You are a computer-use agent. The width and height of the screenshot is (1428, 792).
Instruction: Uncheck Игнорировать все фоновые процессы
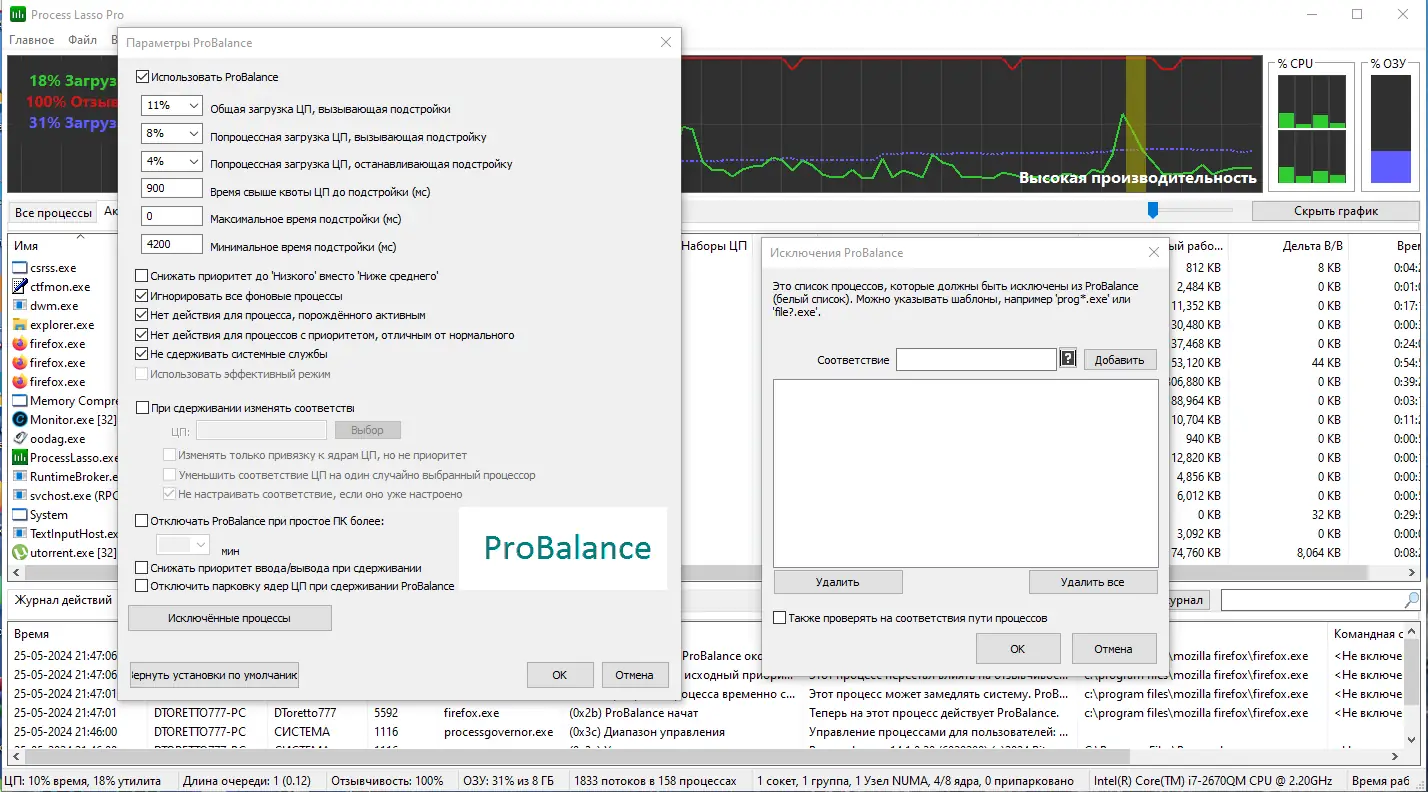[x=140, y=294]
